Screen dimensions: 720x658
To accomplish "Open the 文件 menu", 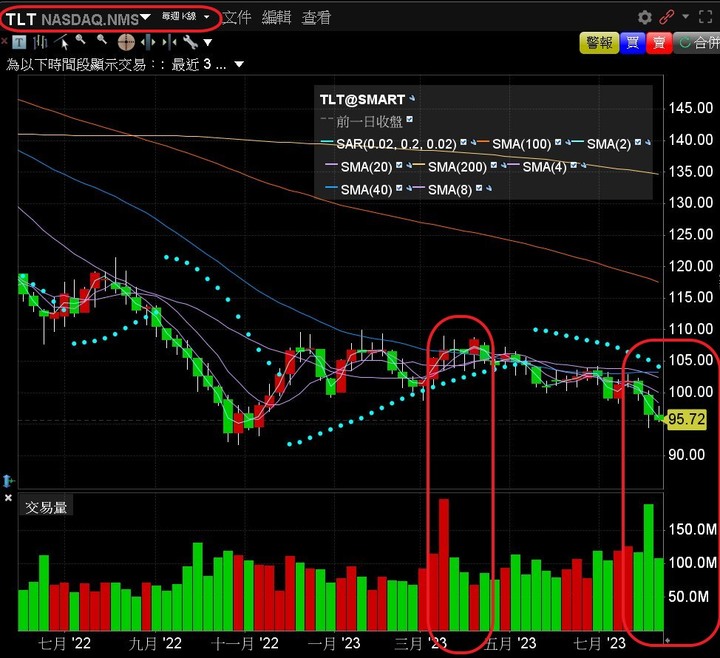I will coord(237,17).
